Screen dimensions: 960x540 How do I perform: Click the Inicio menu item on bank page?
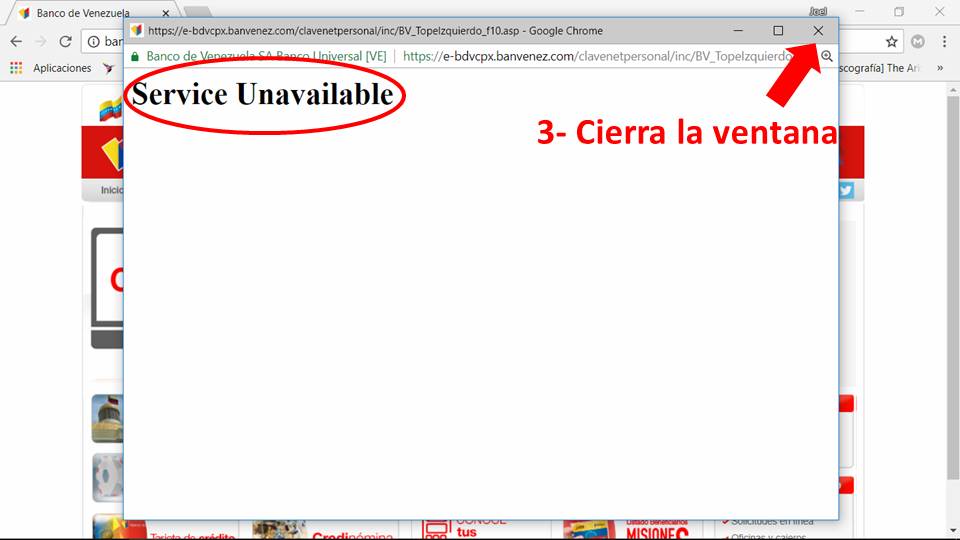[111, 190]
